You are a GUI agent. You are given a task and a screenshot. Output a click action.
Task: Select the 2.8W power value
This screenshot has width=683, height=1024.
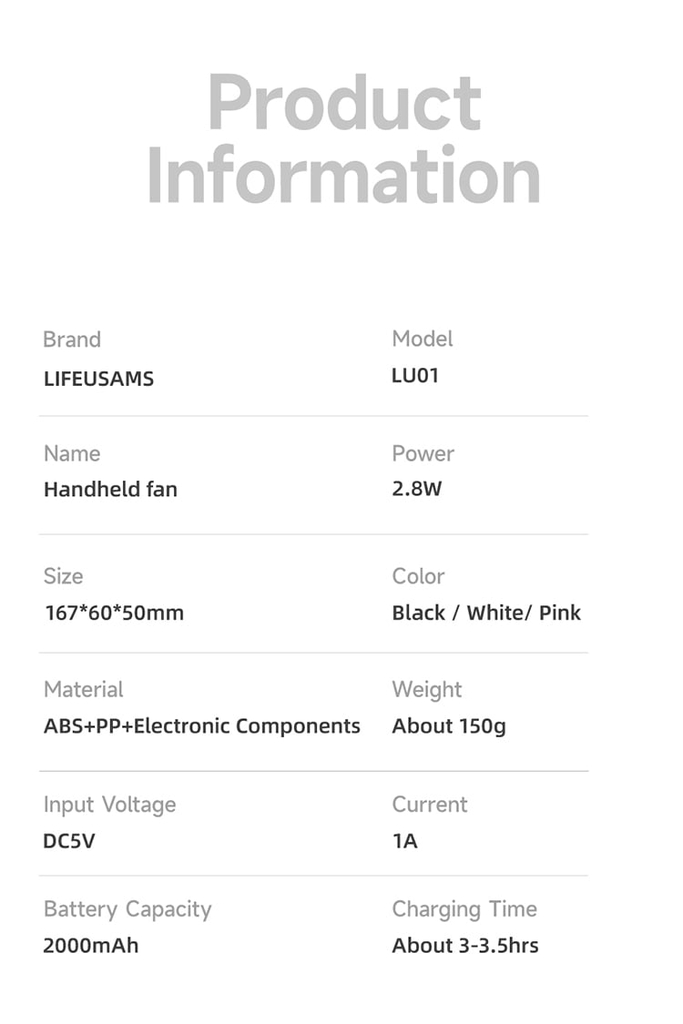pyautogui.click(x=416, y=490)
